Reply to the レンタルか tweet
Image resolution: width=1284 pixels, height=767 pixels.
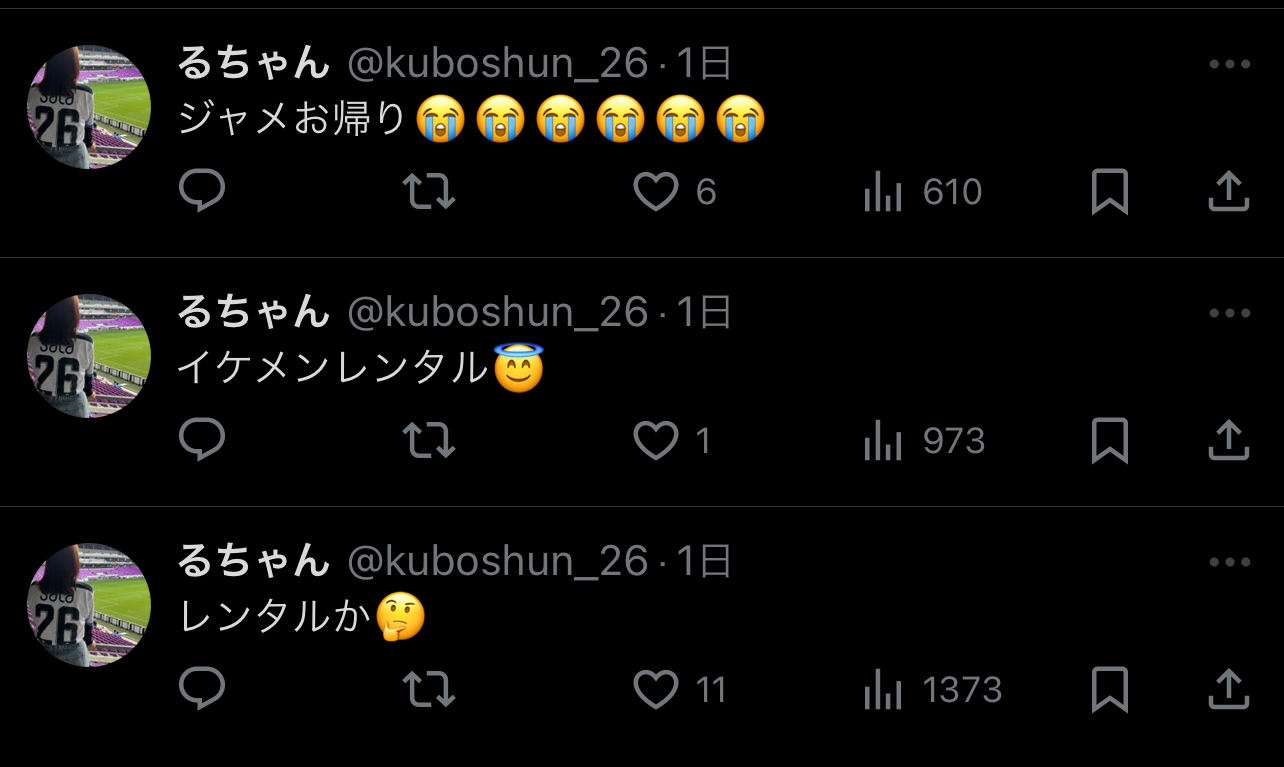(202, 689)
